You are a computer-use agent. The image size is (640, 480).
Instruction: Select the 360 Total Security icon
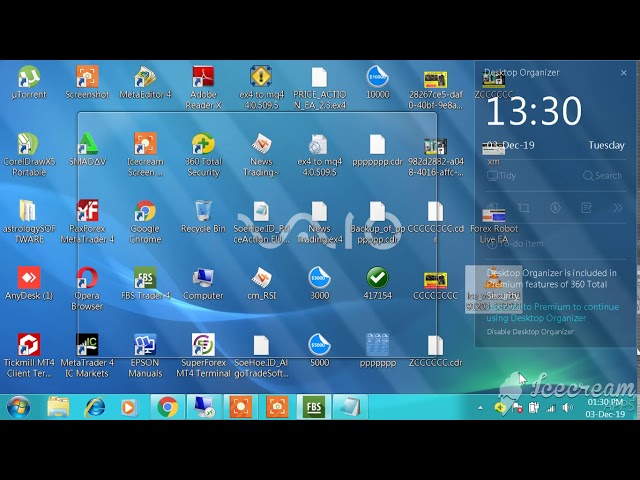click(x=203, y=145)
